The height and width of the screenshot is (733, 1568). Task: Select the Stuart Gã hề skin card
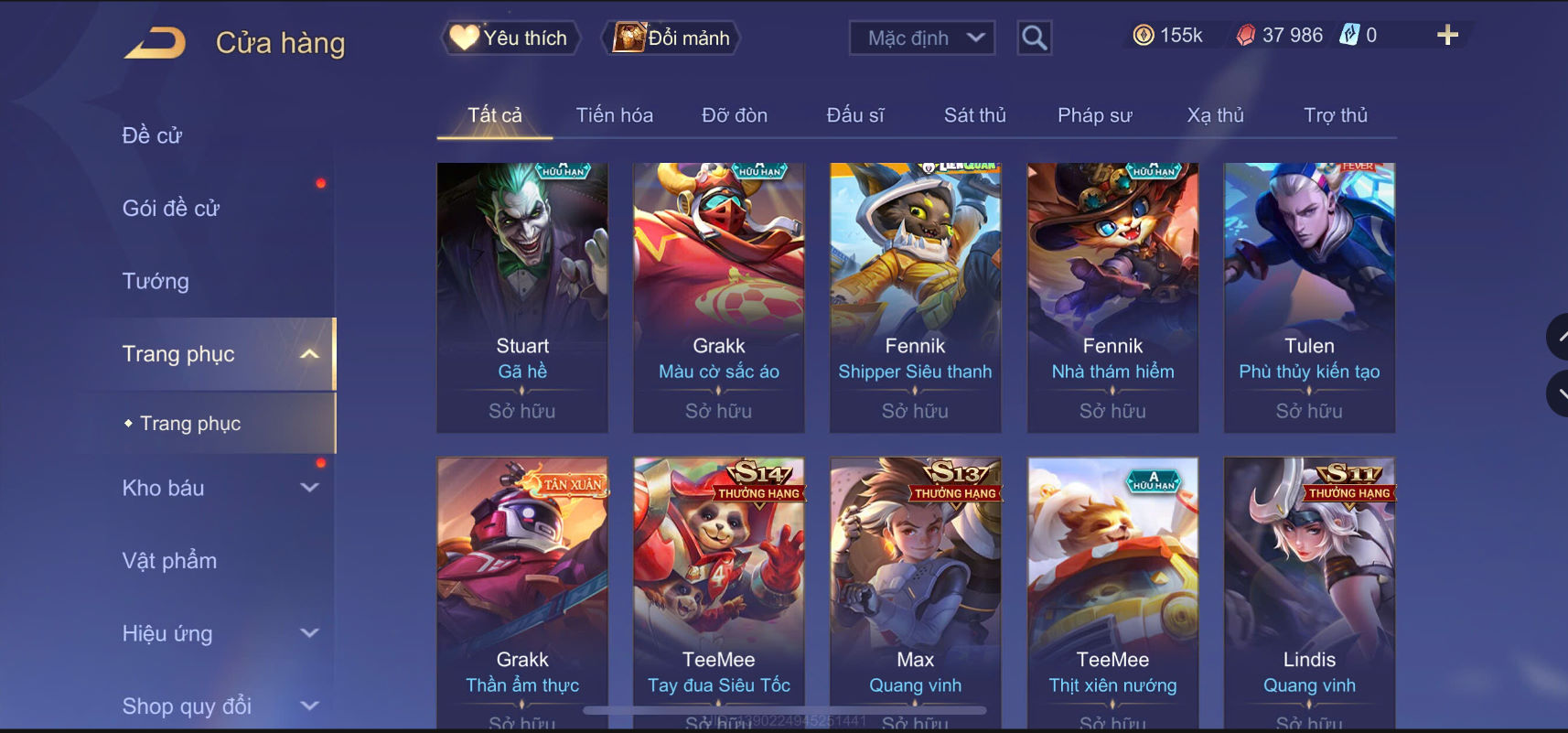(x=522, y=297)
